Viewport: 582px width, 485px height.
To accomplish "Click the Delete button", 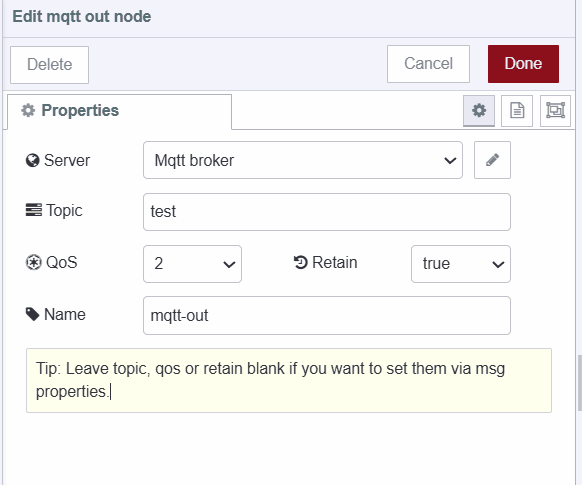I will 49,65.
